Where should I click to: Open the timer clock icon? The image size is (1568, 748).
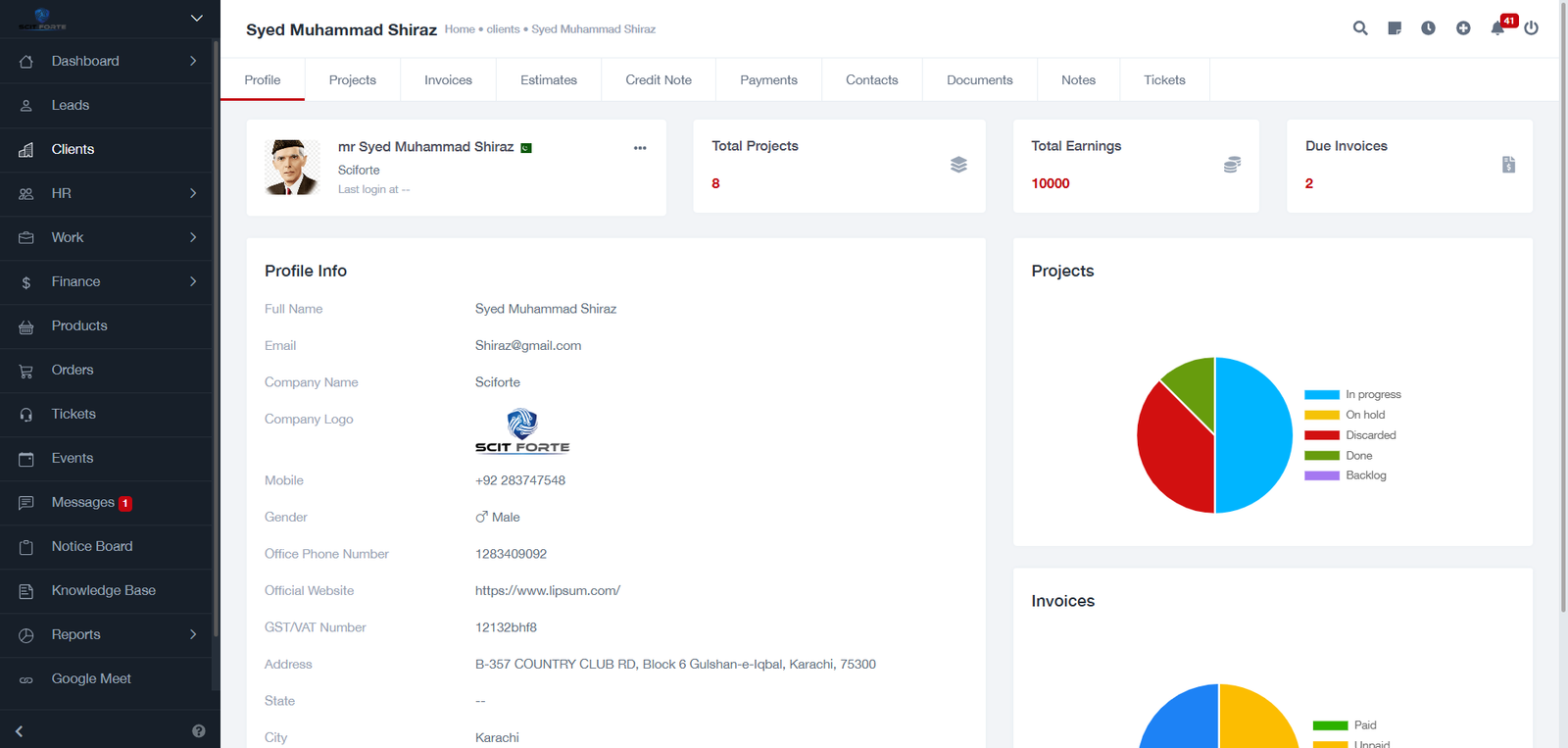[x=1429, y=28]
